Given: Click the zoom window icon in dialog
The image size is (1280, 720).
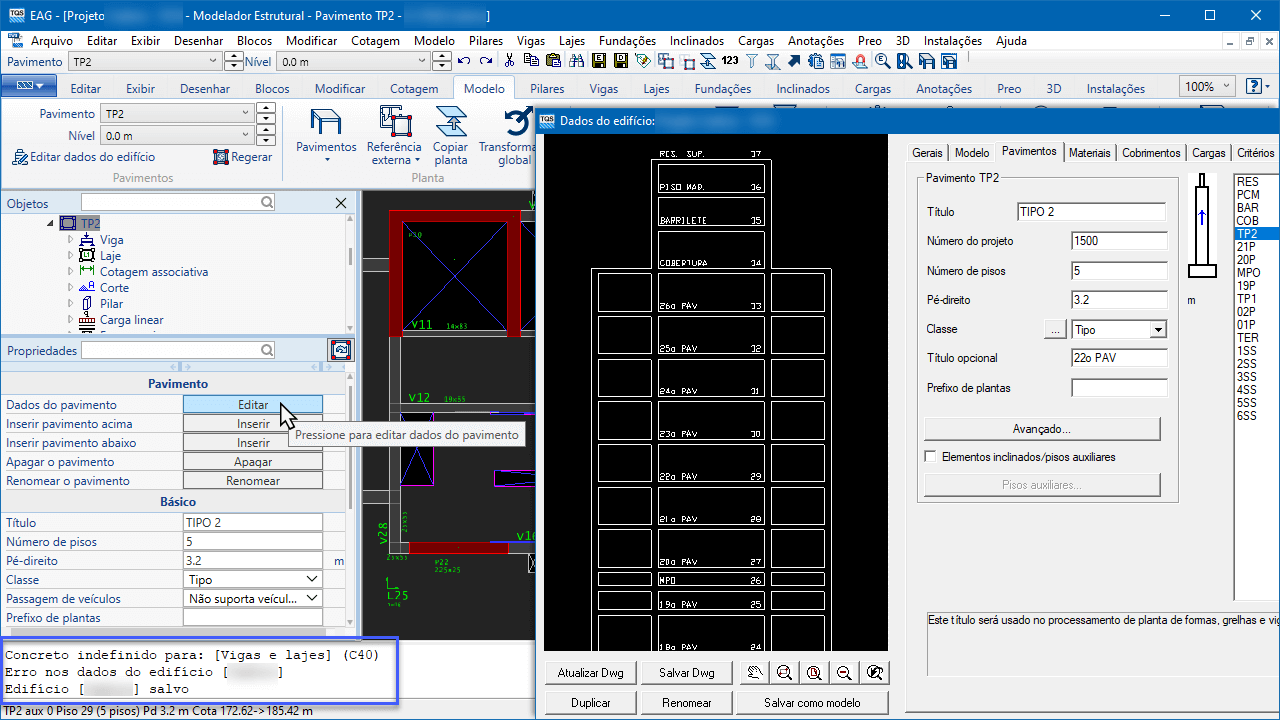Looking at the screenshot, I should pos(785,673).
